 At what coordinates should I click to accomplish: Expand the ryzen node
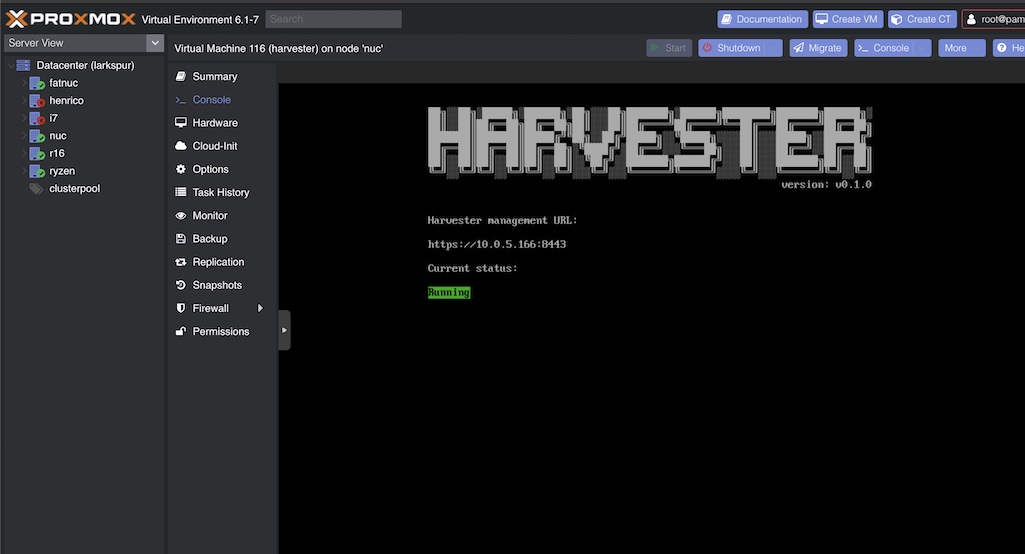(24, 171)
